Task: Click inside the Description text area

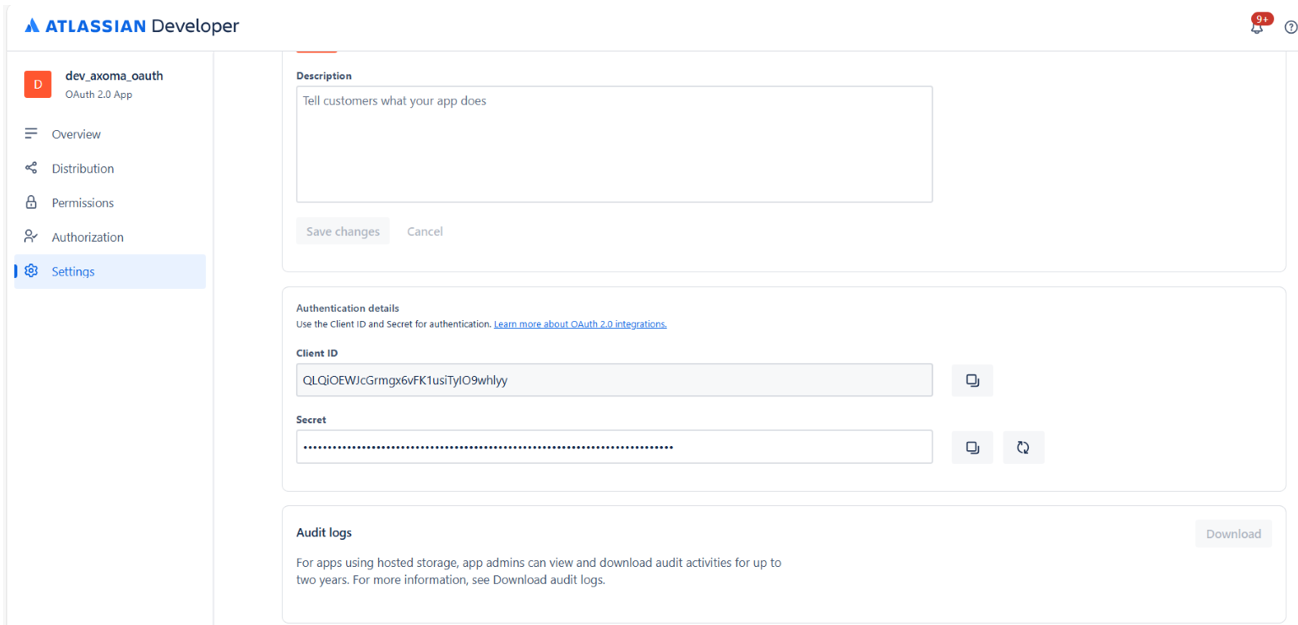Action: click(x=613, y=143)
